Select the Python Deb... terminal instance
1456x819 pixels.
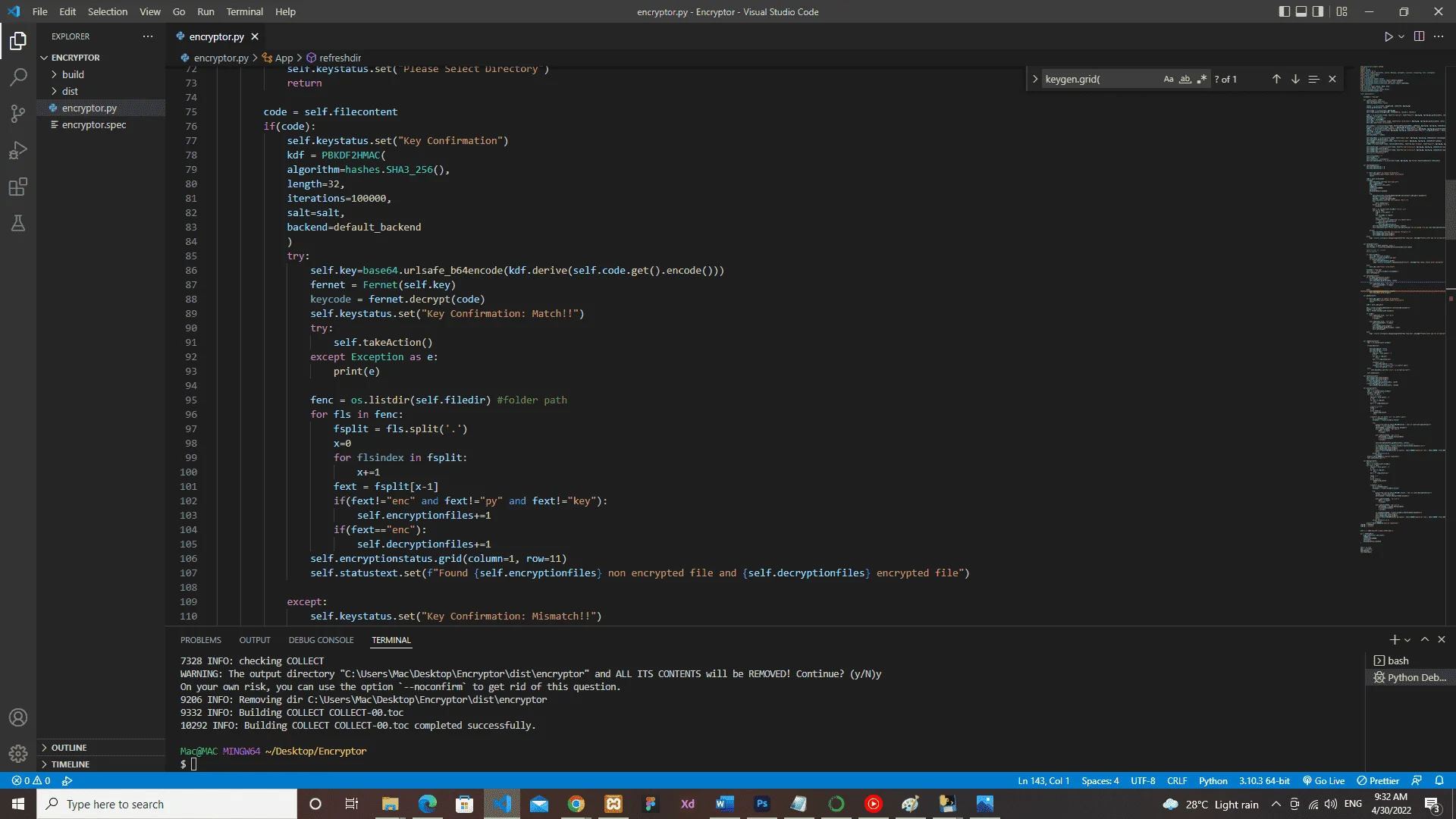(1410, 677)
